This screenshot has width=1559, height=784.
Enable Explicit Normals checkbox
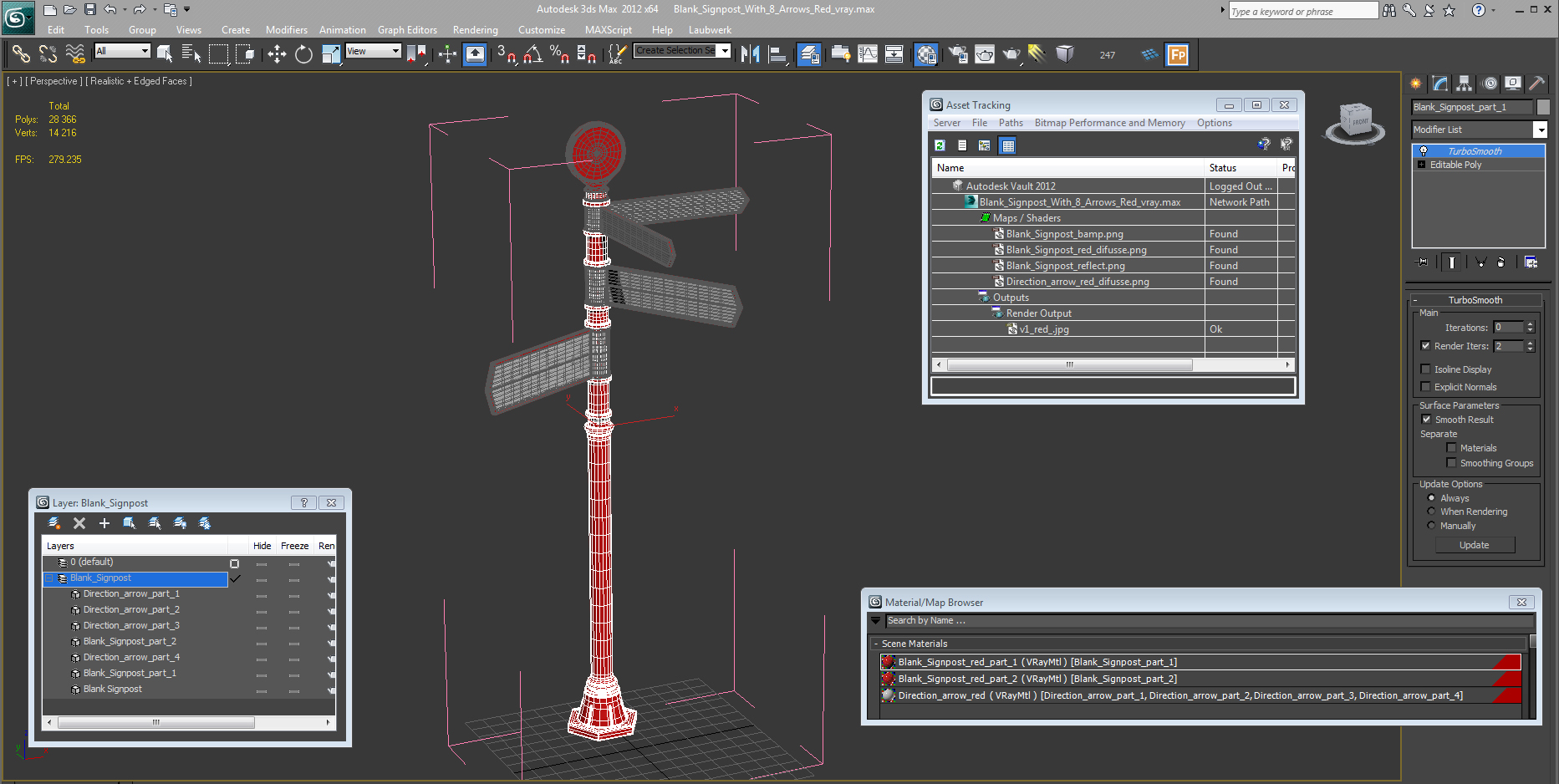(1425, 387)
